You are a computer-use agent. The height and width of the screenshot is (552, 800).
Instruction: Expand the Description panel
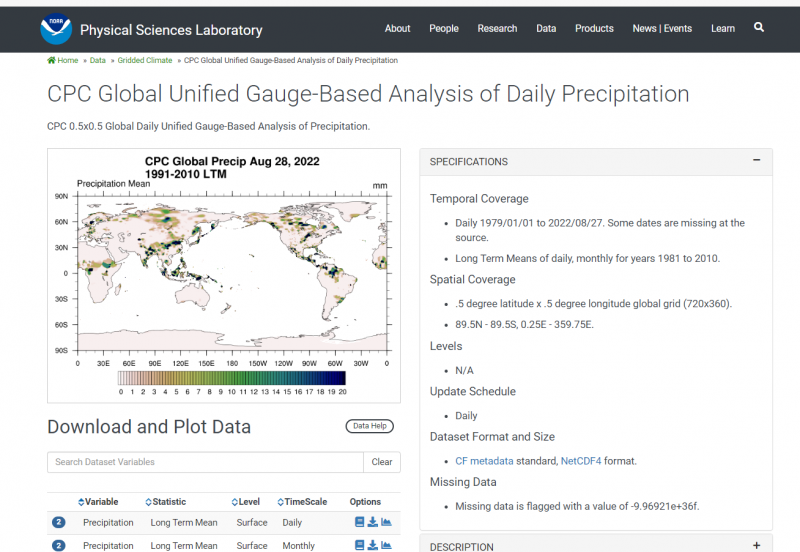click(x=756, y=546)
